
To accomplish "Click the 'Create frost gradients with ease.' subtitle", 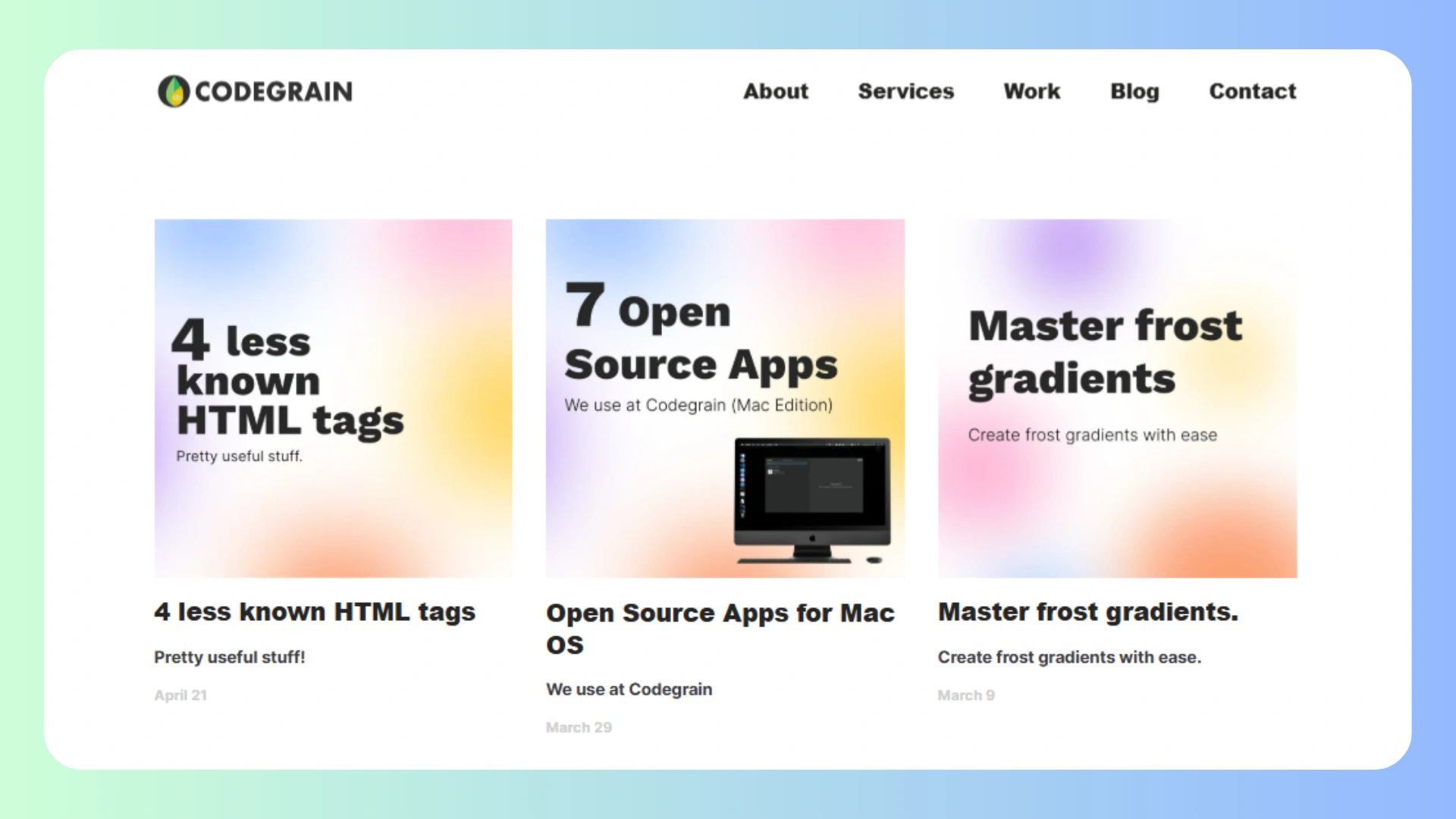I will pos(1069,657).
